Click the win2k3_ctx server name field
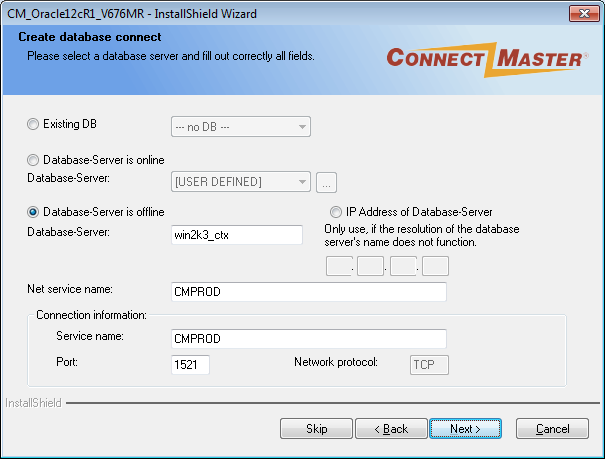605x459 pixels. (x=237, y=235)
